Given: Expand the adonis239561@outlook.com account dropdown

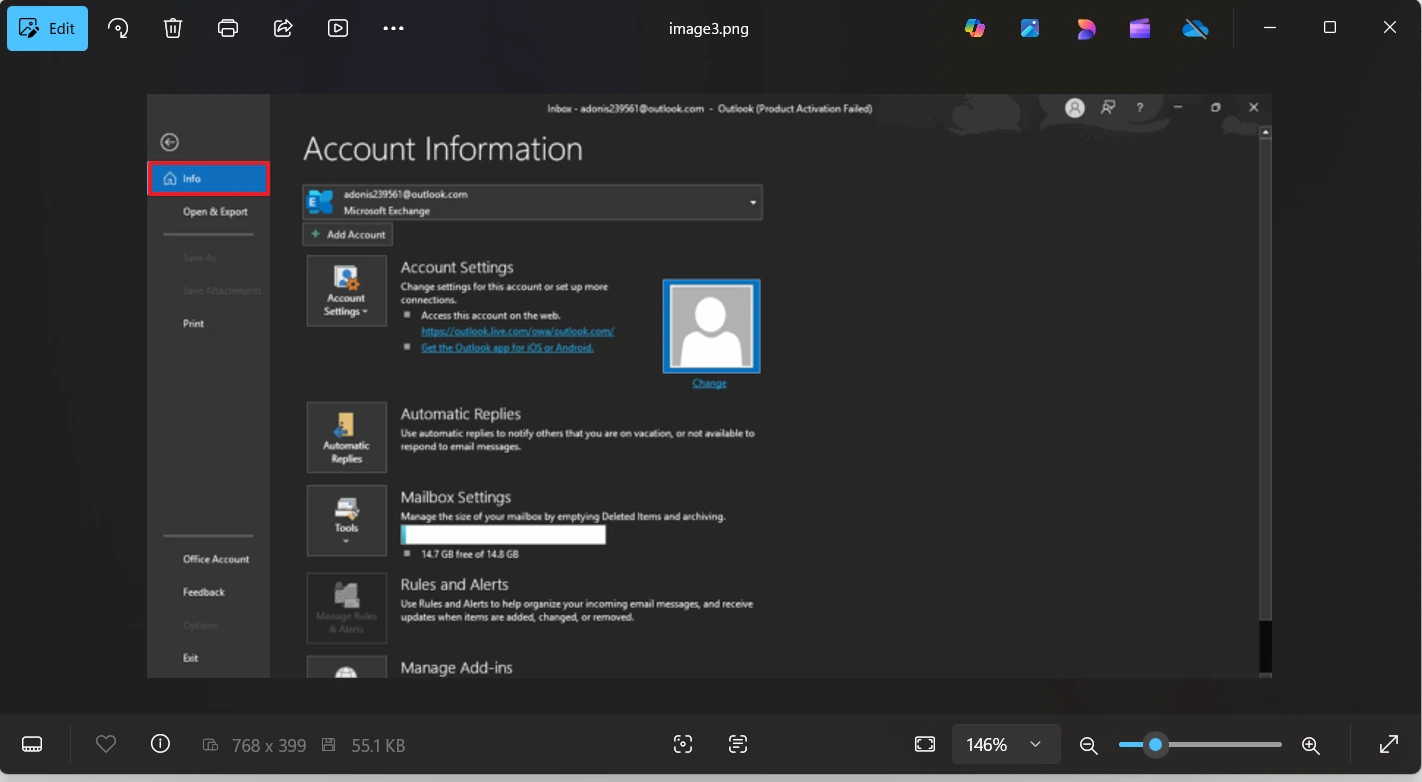Looking at the screenshot, I should tap(533, 202).
